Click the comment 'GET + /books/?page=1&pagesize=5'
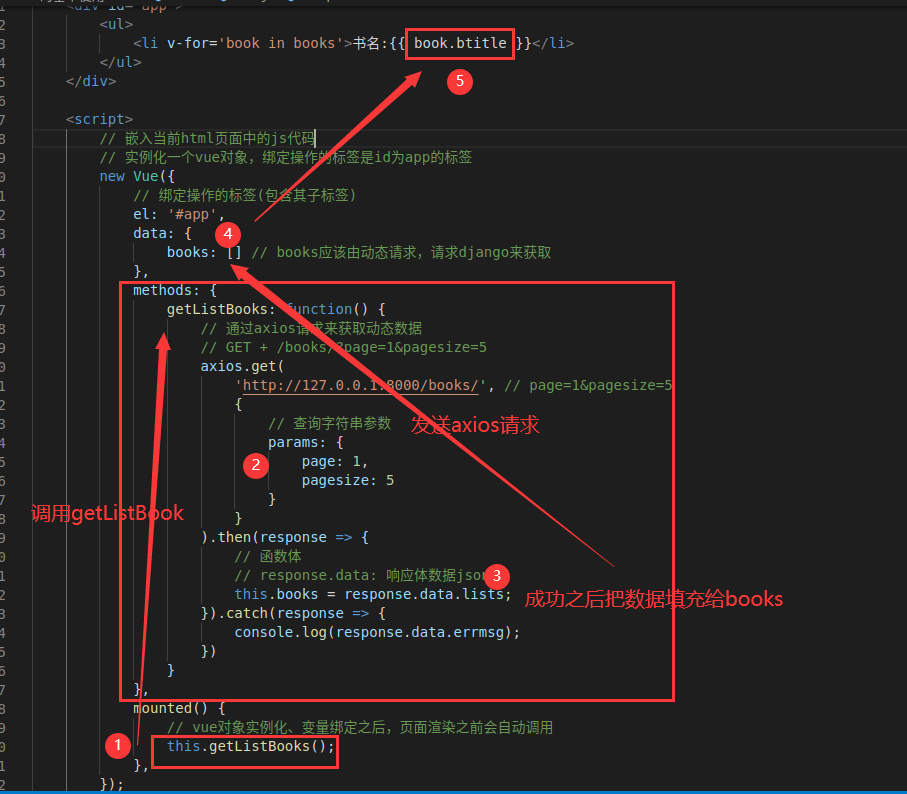This screenshot has width=907, height=794. [344, 348]
